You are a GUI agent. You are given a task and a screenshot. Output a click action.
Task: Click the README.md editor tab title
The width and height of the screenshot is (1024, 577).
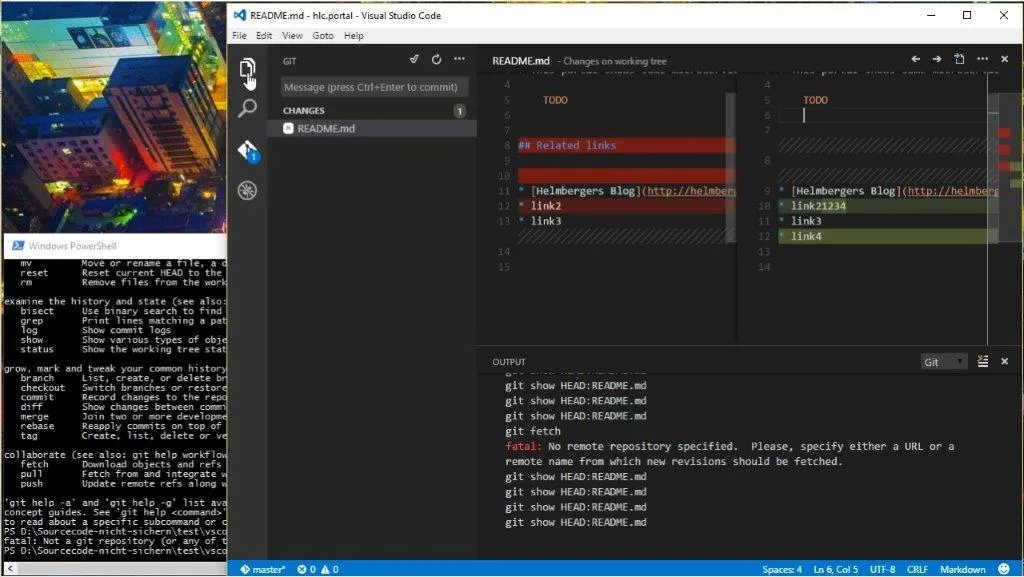520,61
